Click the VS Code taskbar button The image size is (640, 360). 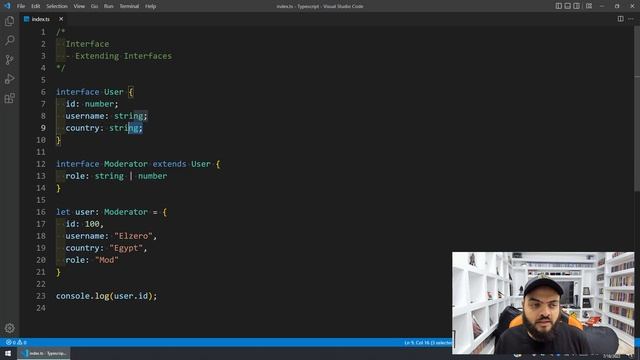coord(44,353)
